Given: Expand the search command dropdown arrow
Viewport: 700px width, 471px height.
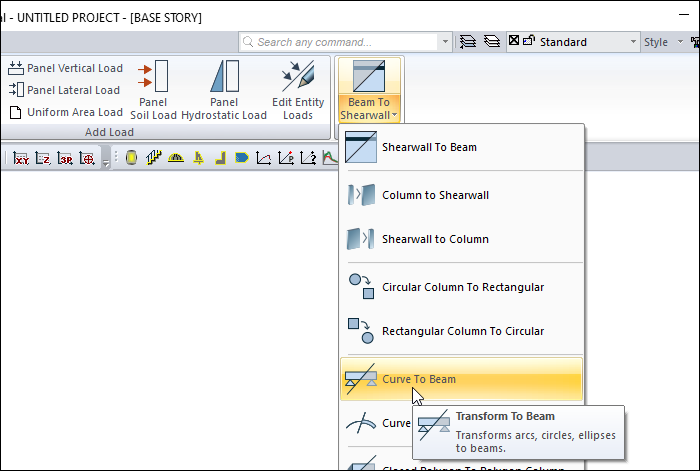Looking at the screenshot, I should [445, 42].
